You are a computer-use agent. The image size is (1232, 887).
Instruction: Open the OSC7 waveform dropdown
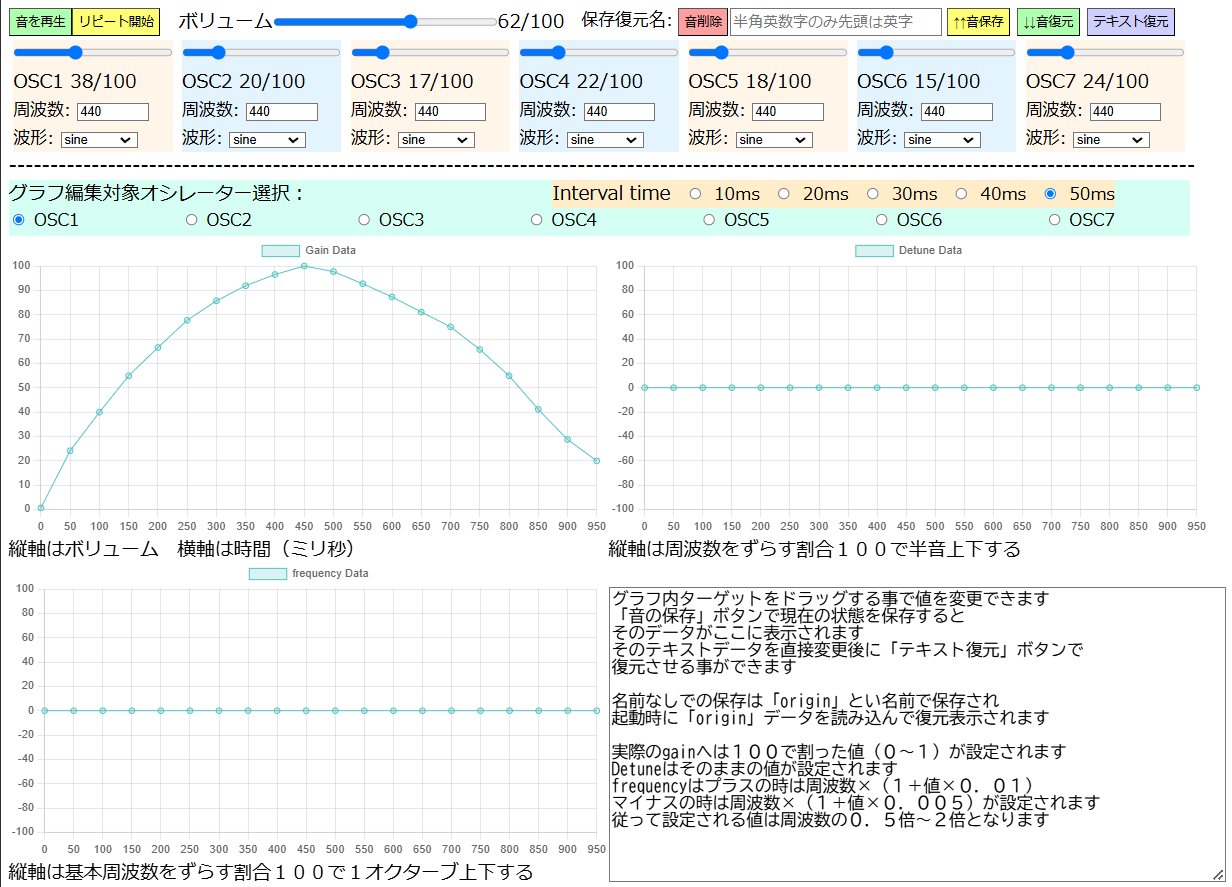pyautogui.click(x=1110, y=139)
